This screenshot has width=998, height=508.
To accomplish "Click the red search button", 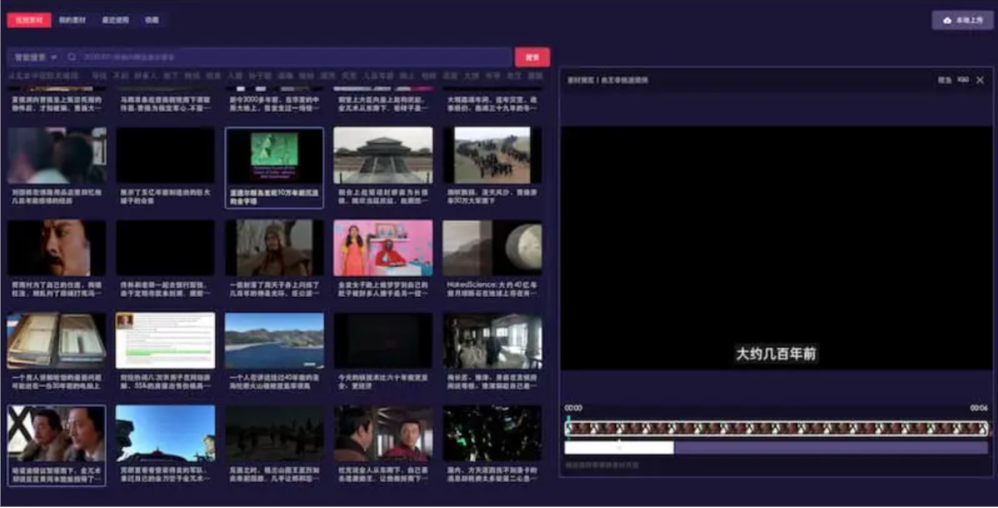I will point(532,57).
